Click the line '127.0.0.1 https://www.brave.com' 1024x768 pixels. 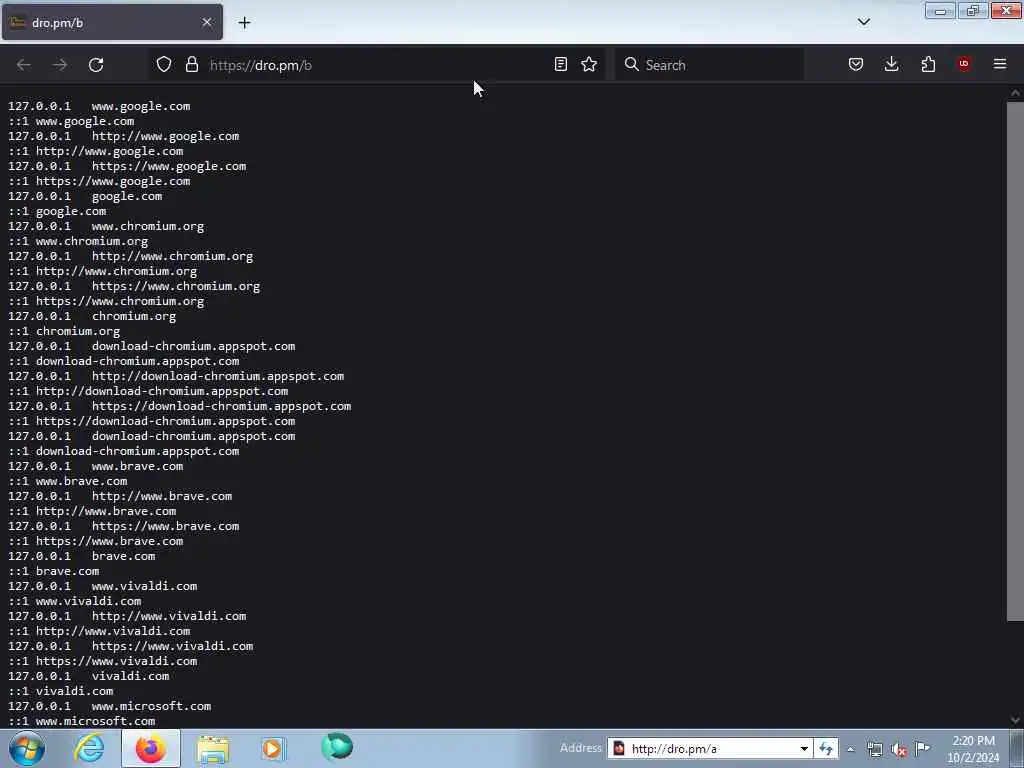[x=123, y=526]
